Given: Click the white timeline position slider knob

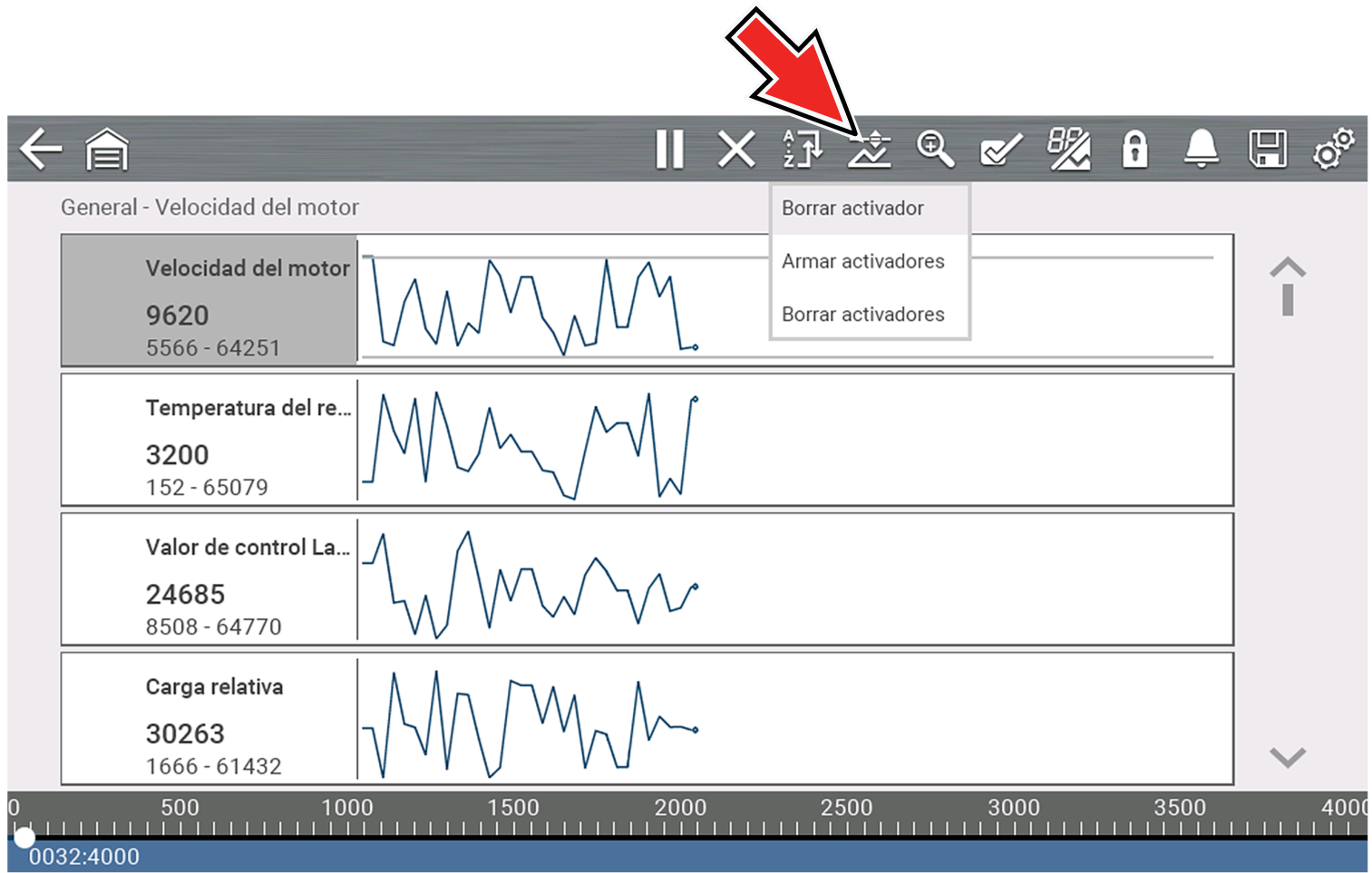Looking at the screenshot, I should point(24,837).
